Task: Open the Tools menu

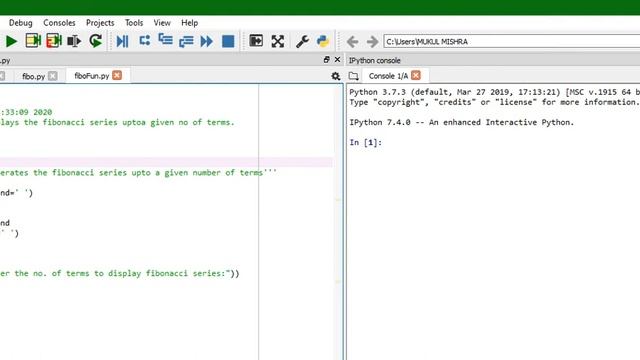Action: click(x=134, y=23)
